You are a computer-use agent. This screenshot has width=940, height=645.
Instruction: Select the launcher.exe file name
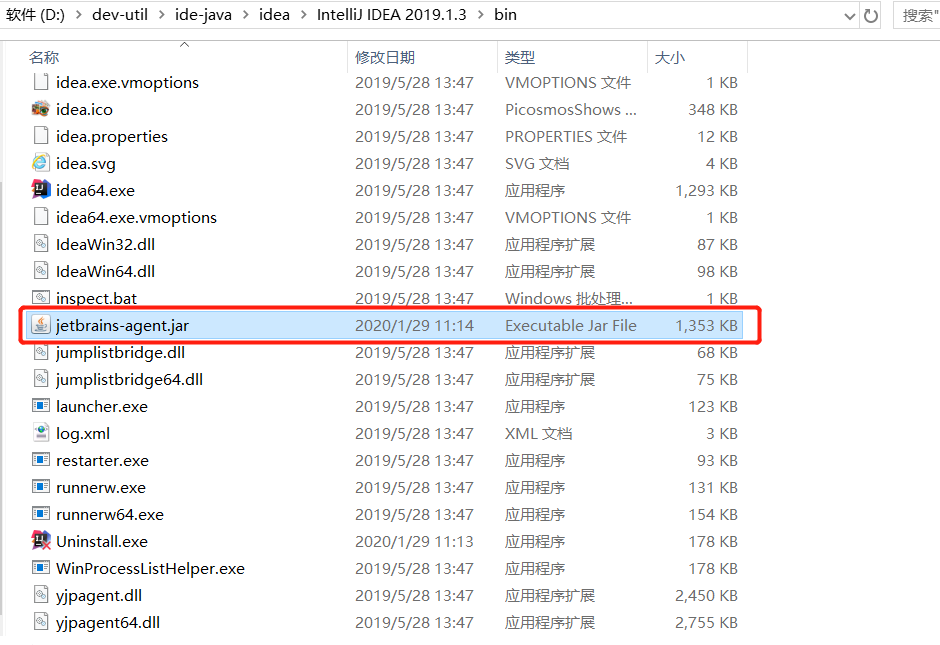coord(102,406)
